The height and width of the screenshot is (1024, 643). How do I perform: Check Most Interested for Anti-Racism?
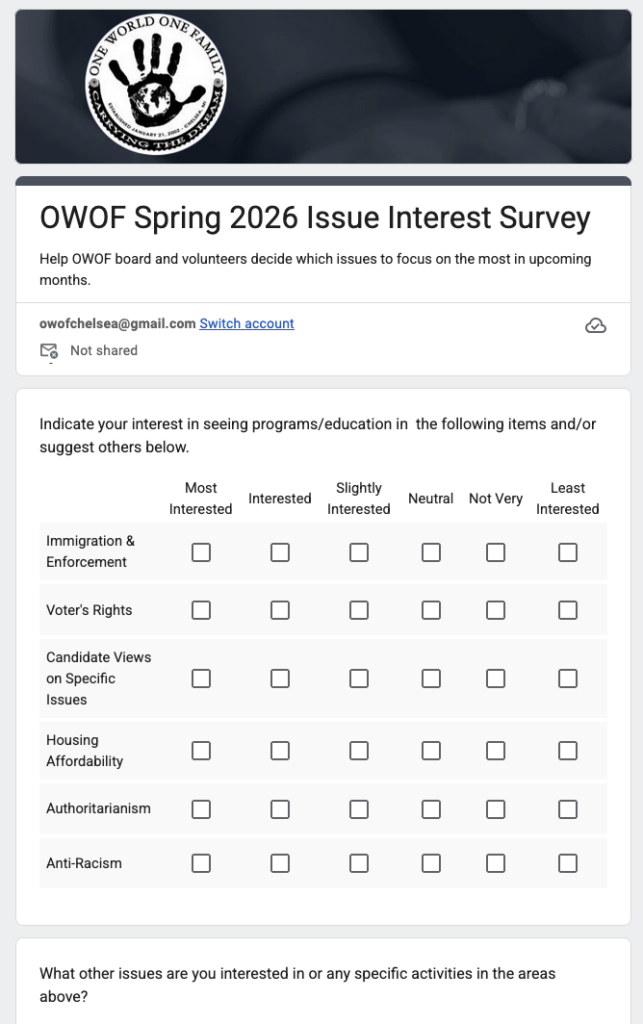click(x=201, y=863)
